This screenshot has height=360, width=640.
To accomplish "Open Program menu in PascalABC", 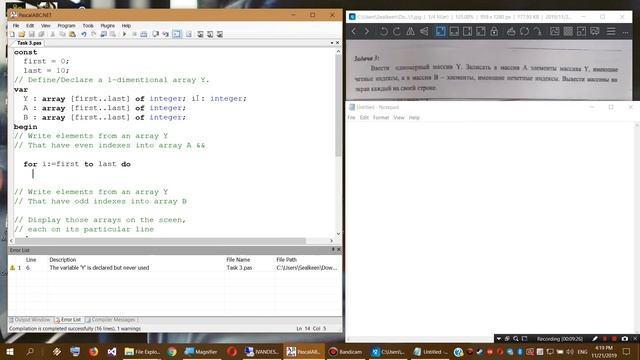I will pos(66,25).
